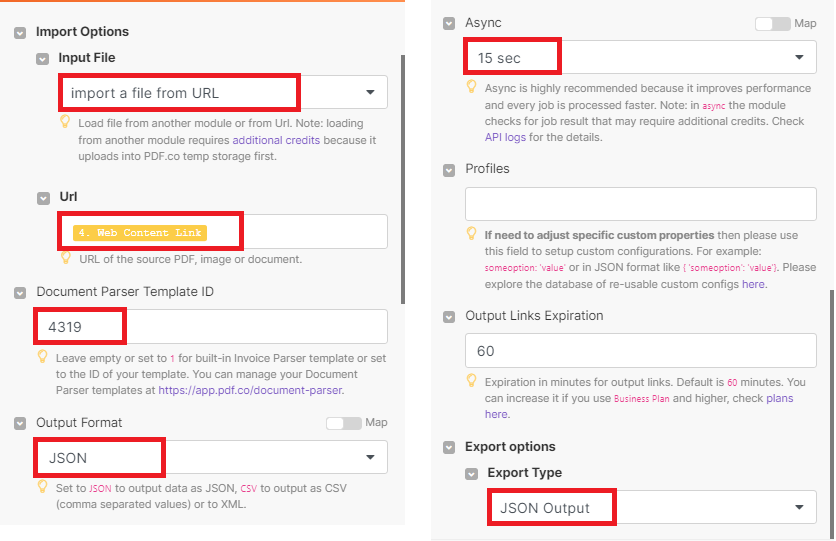Viewport: 836px width, 541px height.
Task: Click the Export options heading
Action: (x=510, y=447)
